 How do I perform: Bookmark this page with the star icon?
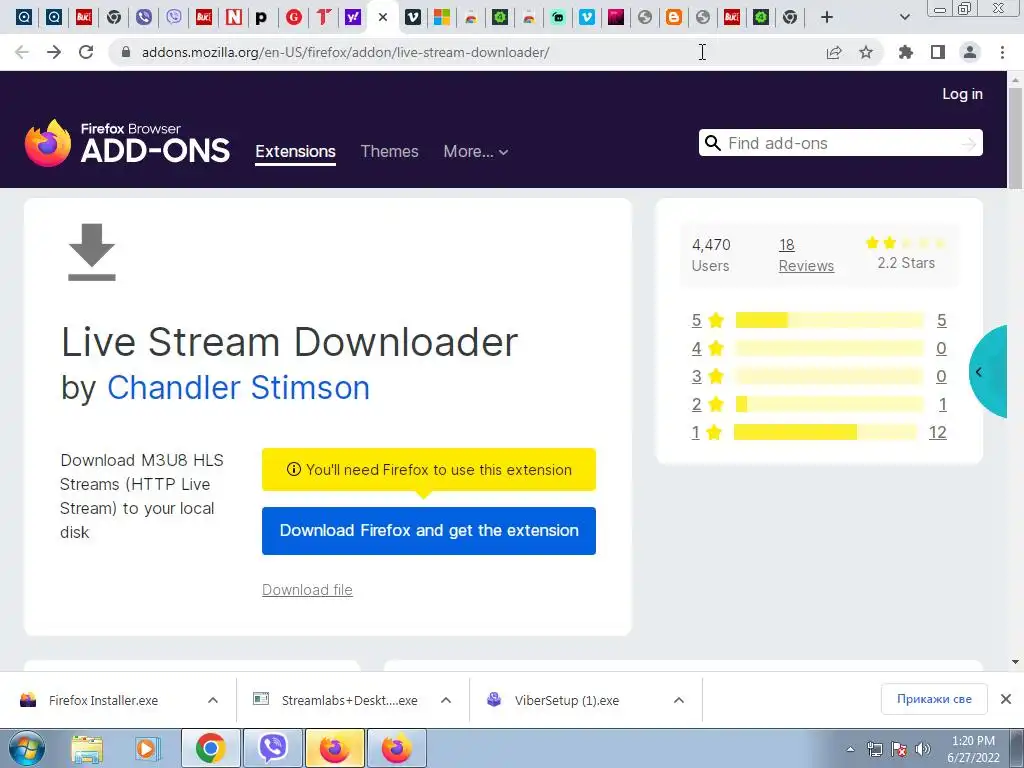866,52
